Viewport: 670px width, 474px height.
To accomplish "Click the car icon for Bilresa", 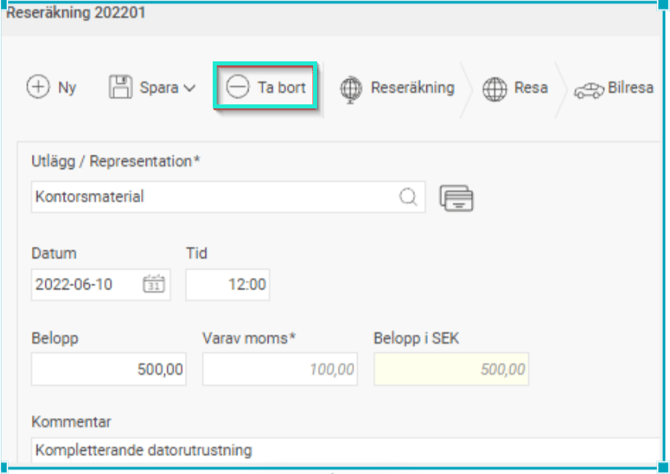I will pos(587,89).
